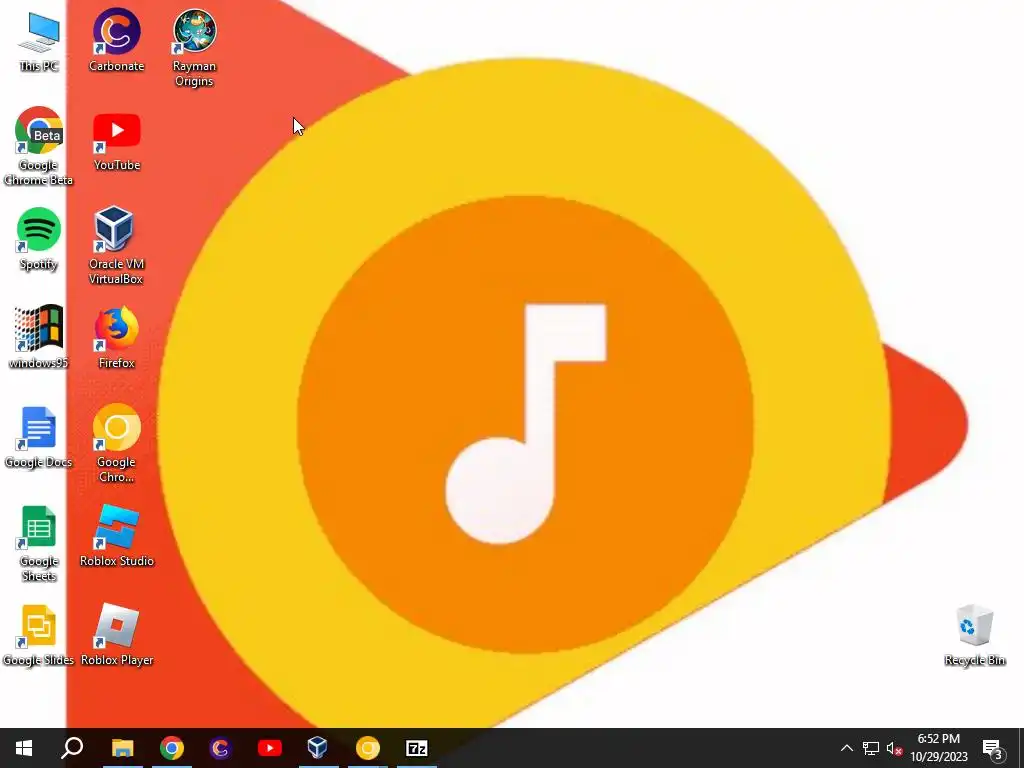Switch to Google Chrome in taskbar
The height and width of the screenshot is (768, 1024).
pyautogui.click(x=172, y=748)
